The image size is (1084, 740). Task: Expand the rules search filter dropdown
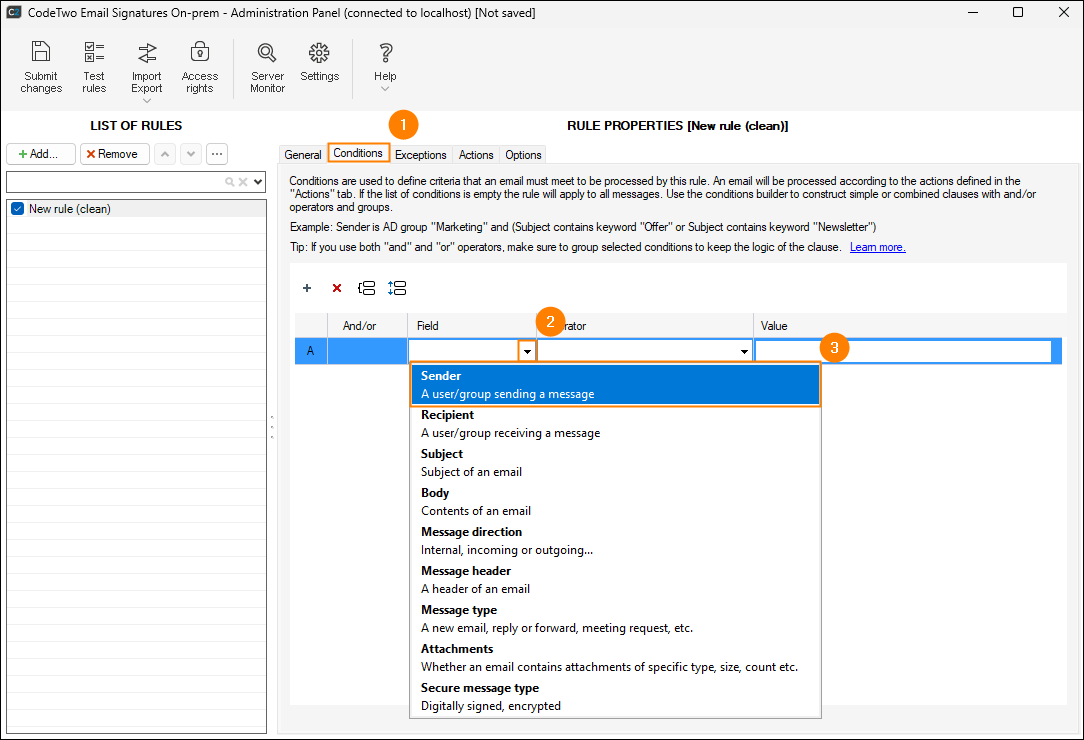click(258, 182)
